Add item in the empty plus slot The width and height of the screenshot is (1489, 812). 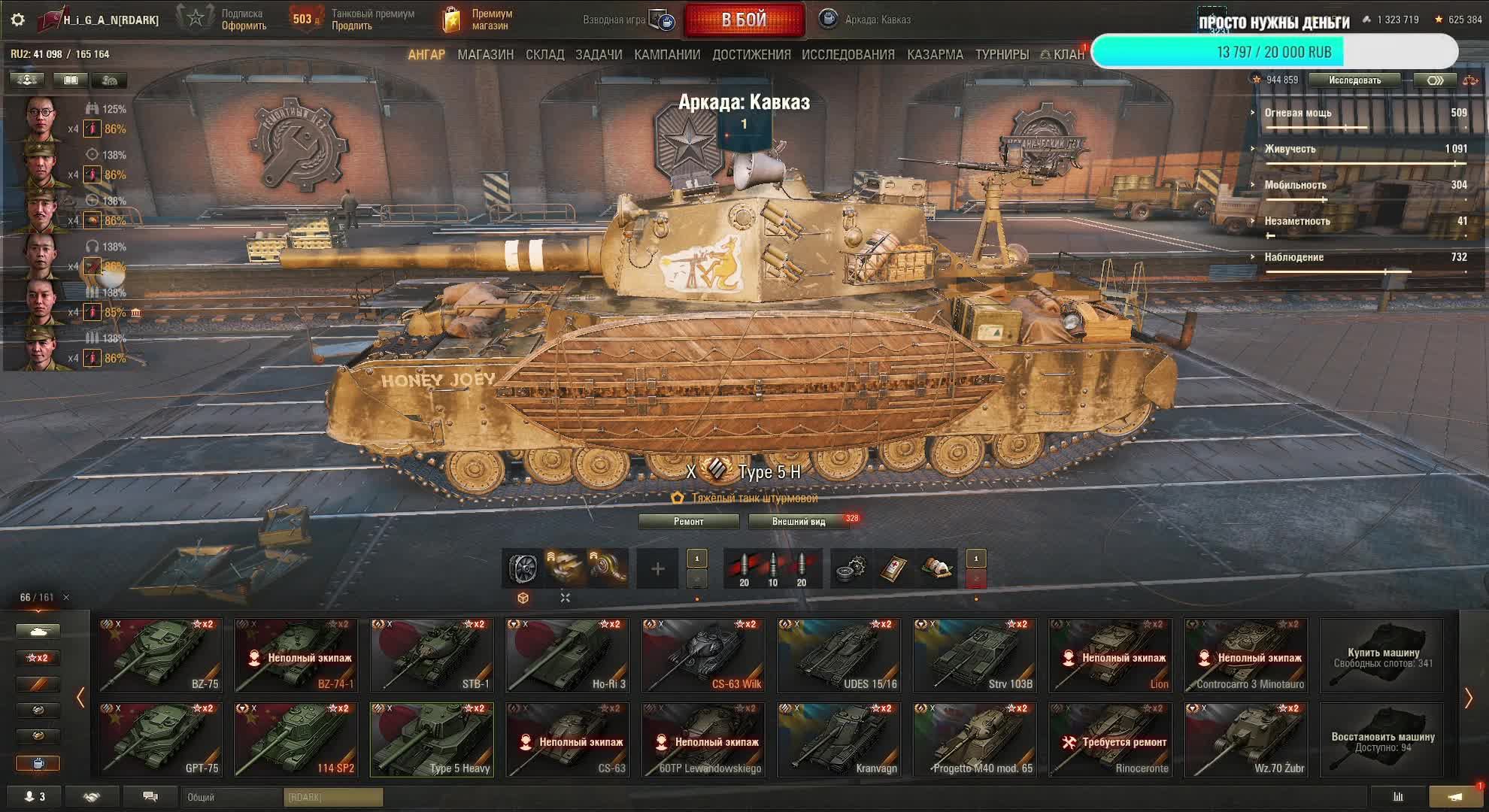click(657, 569)
